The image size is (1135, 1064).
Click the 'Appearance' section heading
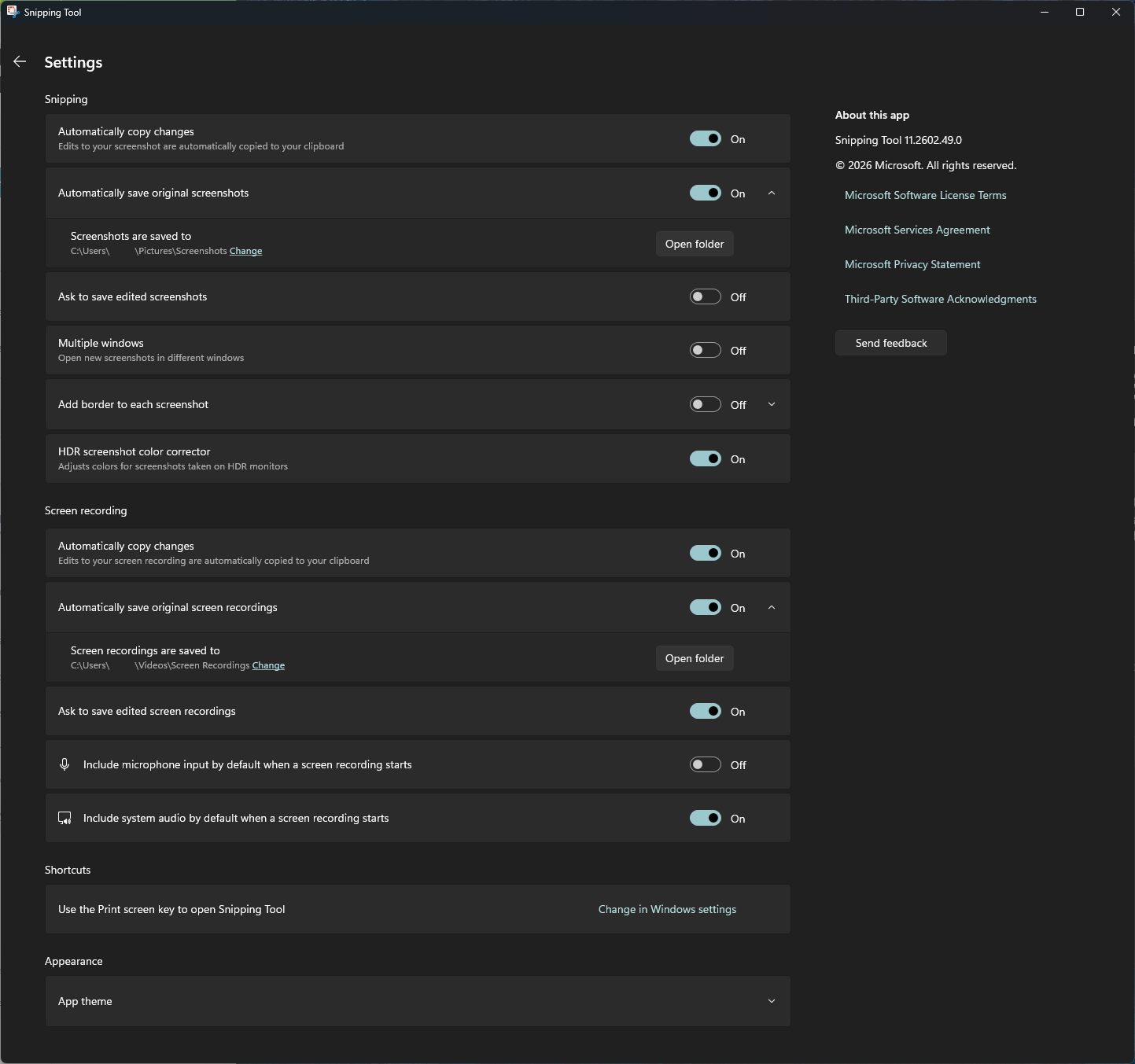[74, 961]
